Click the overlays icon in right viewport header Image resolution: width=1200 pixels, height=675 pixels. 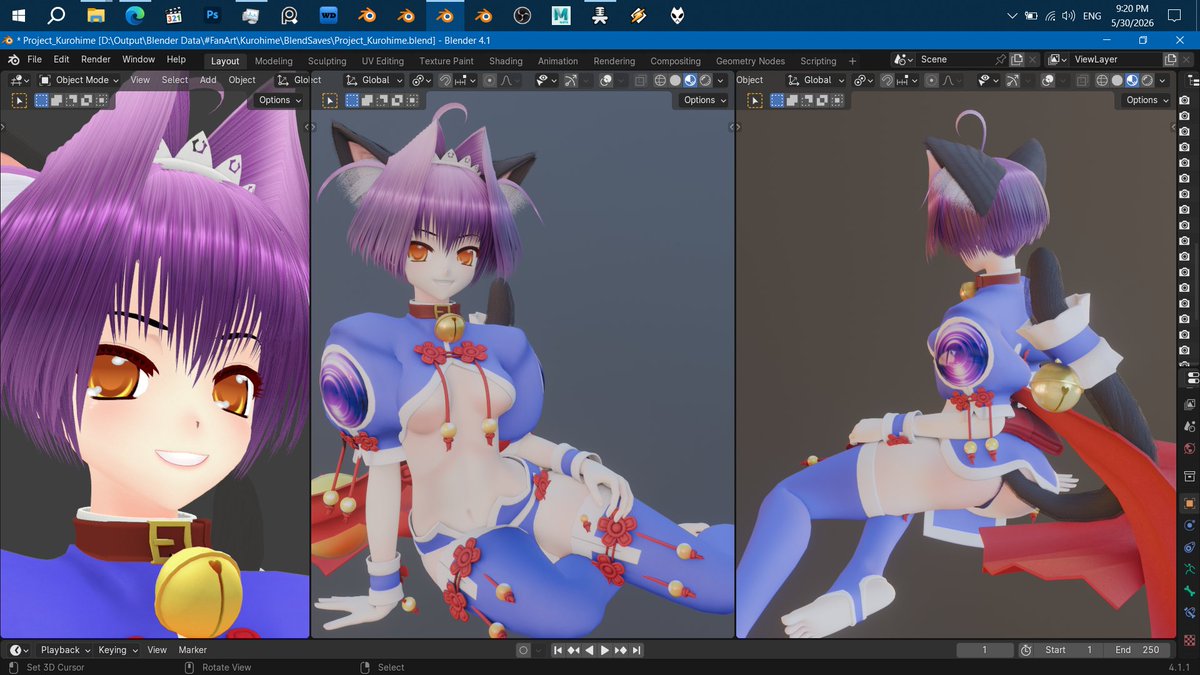coord(1047,80)
